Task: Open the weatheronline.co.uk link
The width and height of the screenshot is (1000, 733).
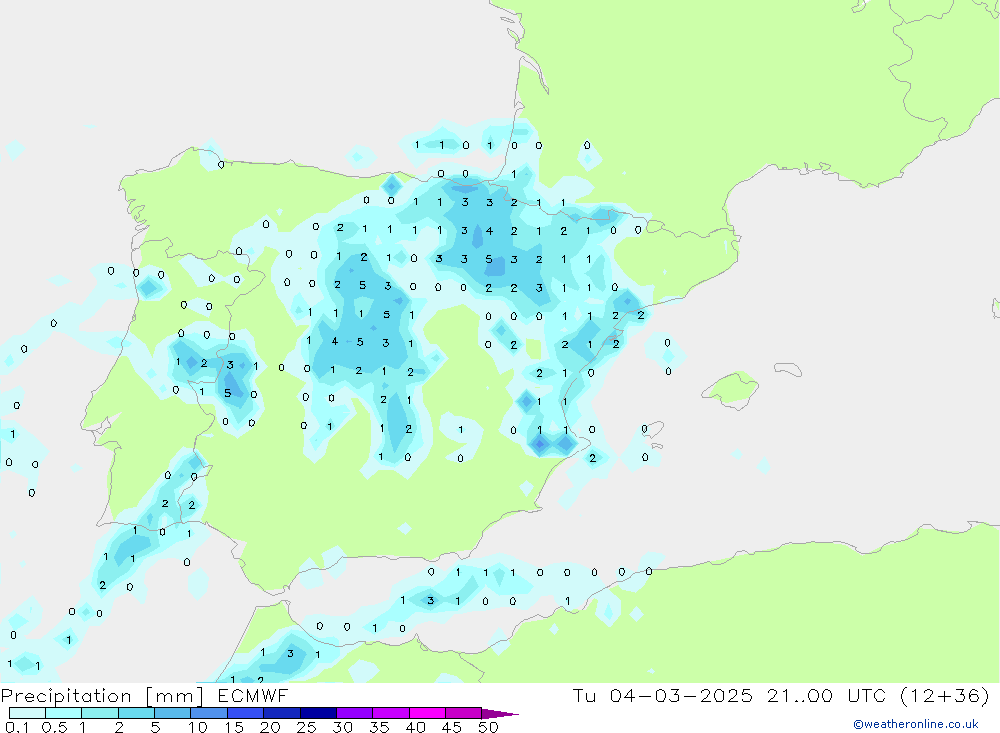Action: click(916, 724)
